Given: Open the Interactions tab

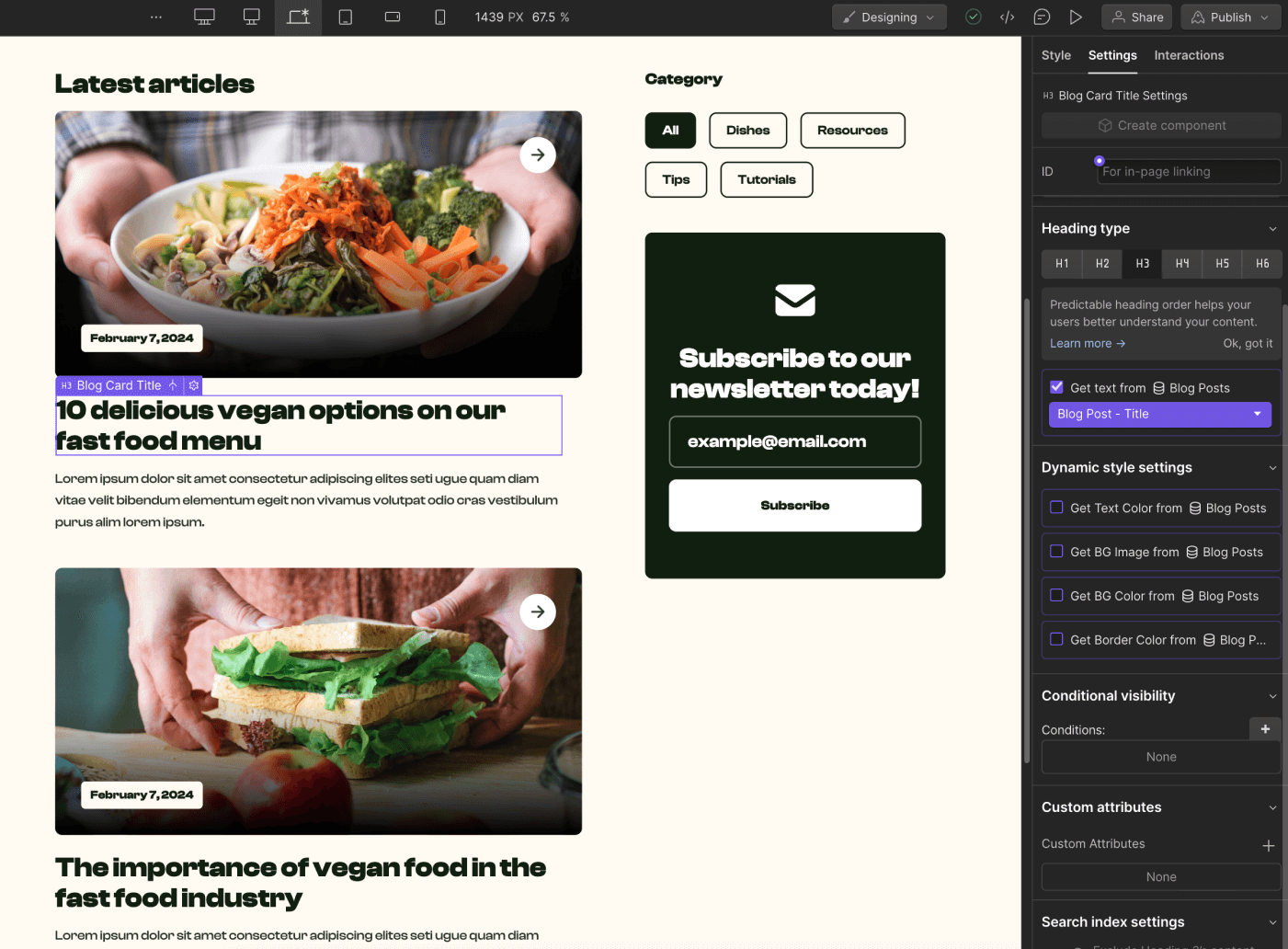Looking at the screenshot, I should coord(1189,55).
